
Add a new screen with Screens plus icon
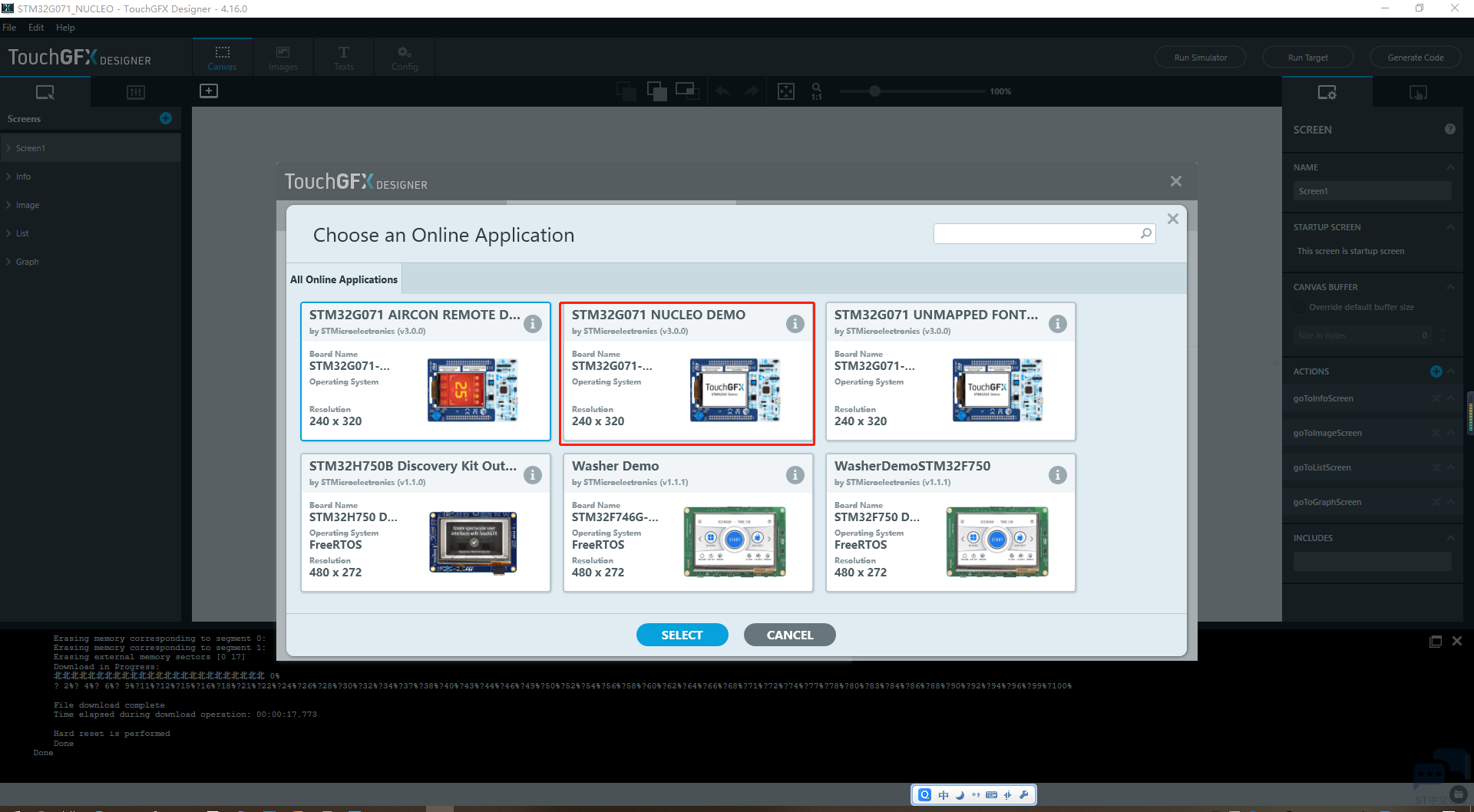pos(166,118)
